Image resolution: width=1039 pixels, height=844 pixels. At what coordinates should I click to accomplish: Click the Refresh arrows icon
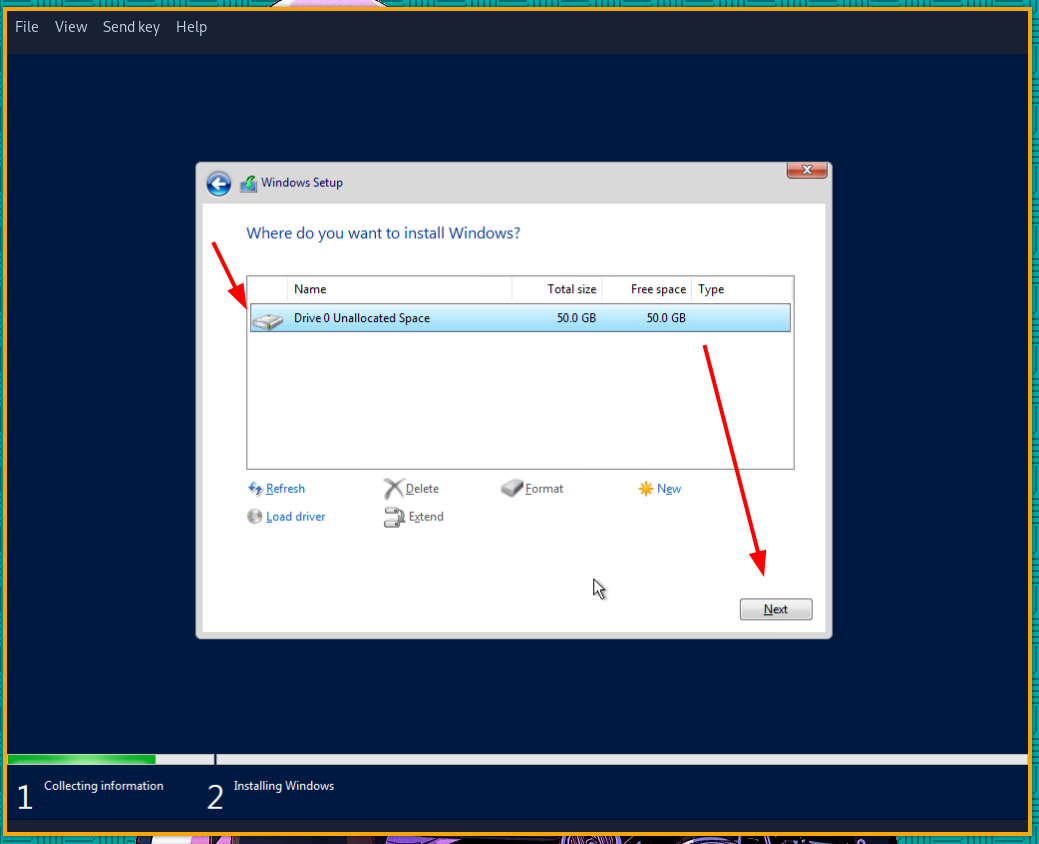[x=255, y=489]
